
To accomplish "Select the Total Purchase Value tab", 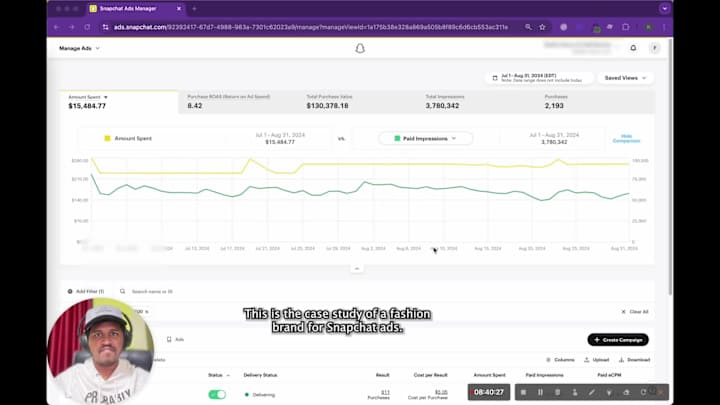I will coord(357,101).
